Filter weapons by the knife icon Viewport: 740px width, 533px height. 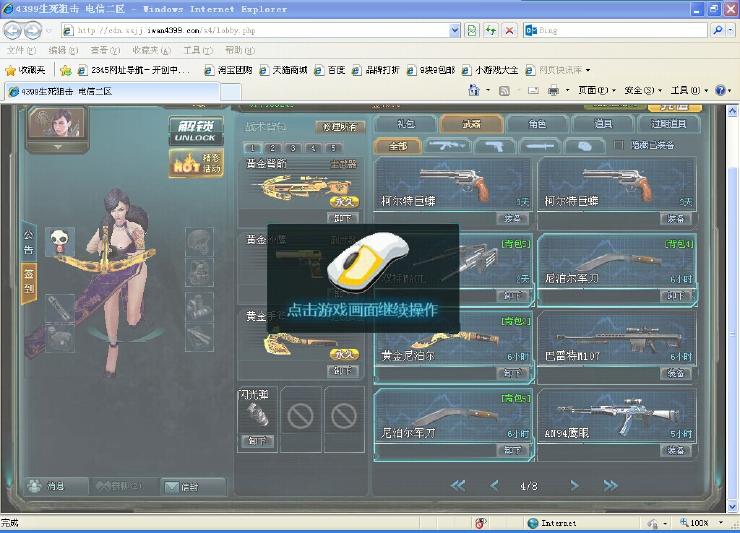539,146
